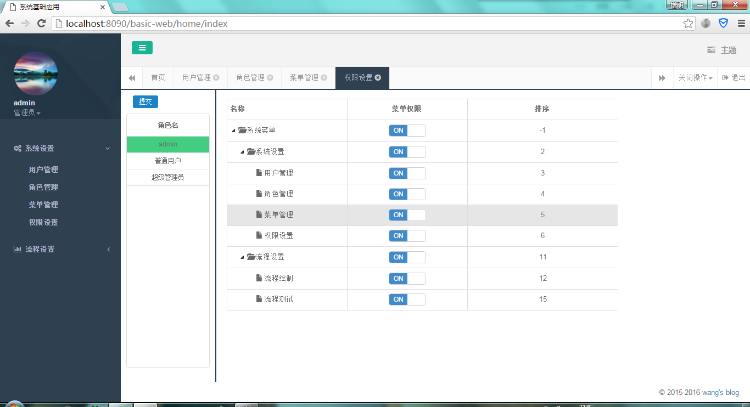Open the 管理员 dropdown under admin name
Image resolution: width=750 pixels, height=407 pixels.
27,113
